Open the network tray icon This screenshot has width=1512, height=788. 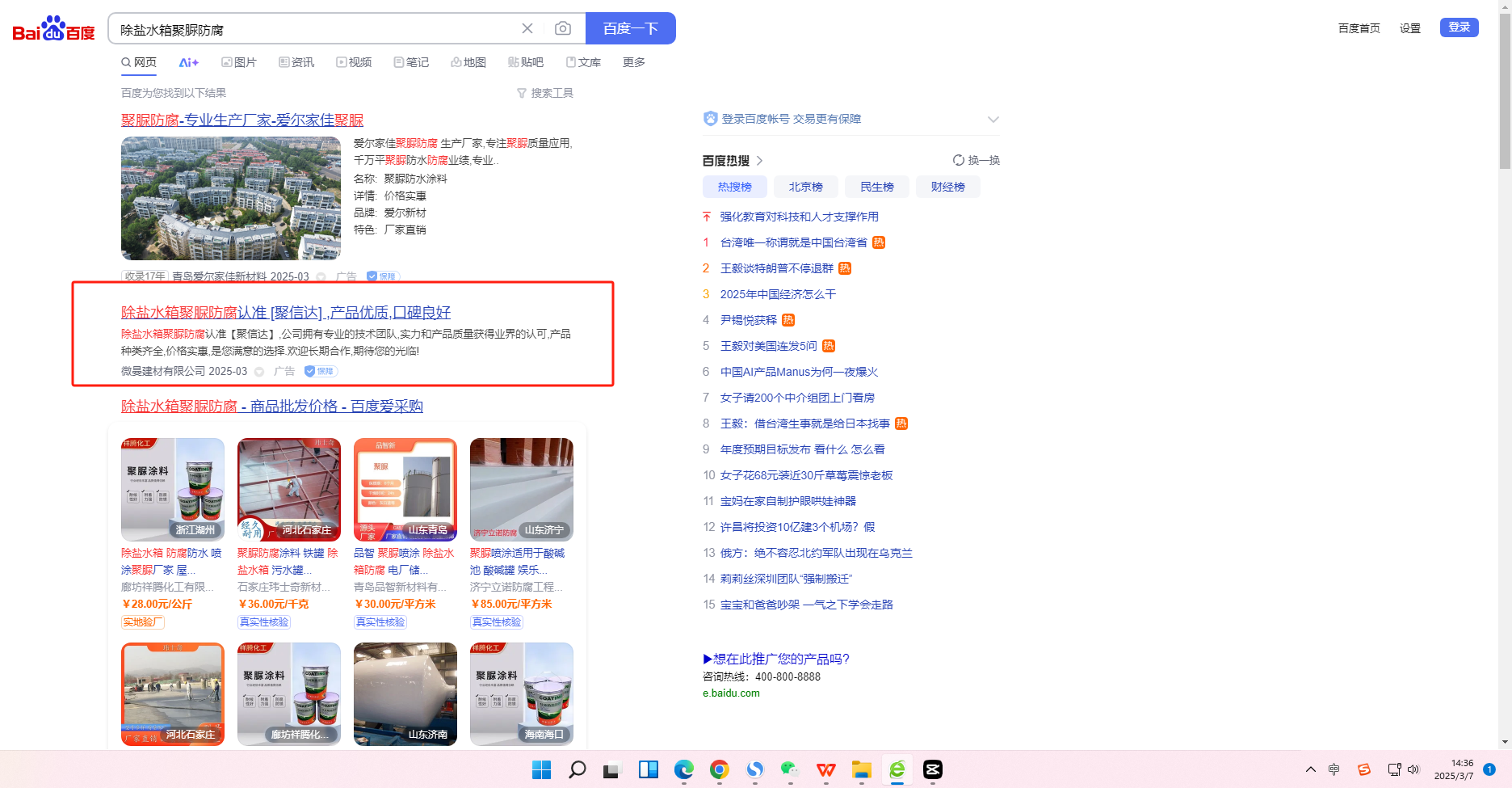point(1394,769)
